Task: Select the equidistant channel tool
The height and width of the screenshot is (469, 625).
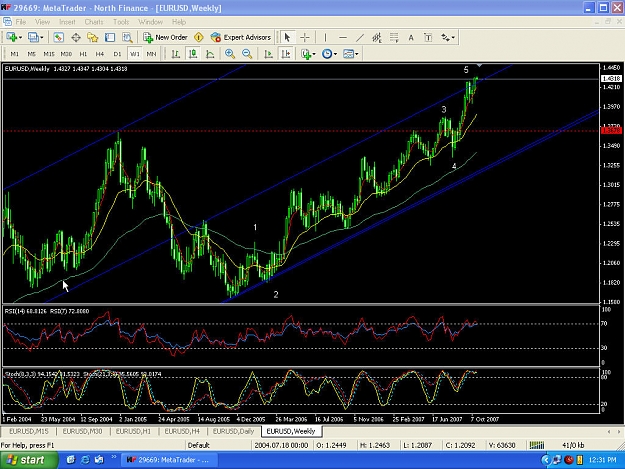Action: (x=377, y=37)
